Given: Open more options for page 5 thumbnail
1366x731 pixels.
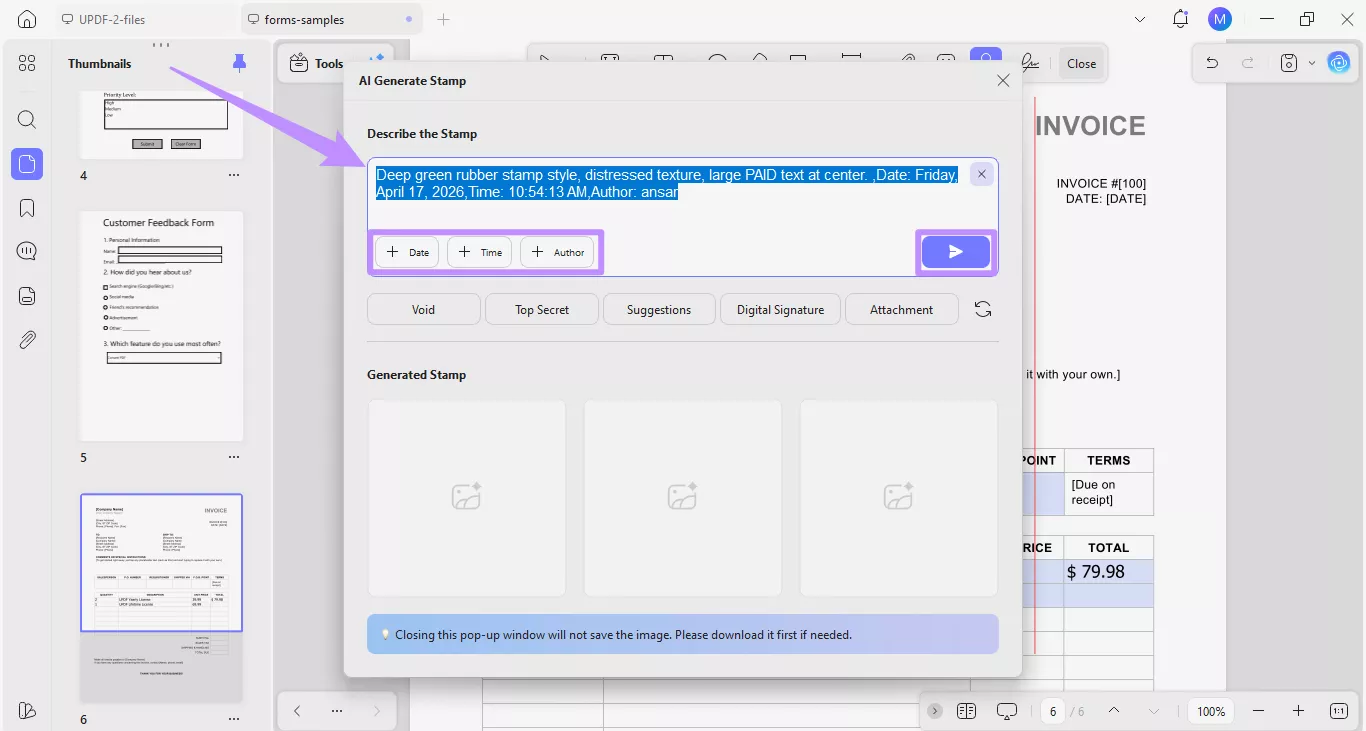Looking at the screenshot, I should (x=233, y=457).
